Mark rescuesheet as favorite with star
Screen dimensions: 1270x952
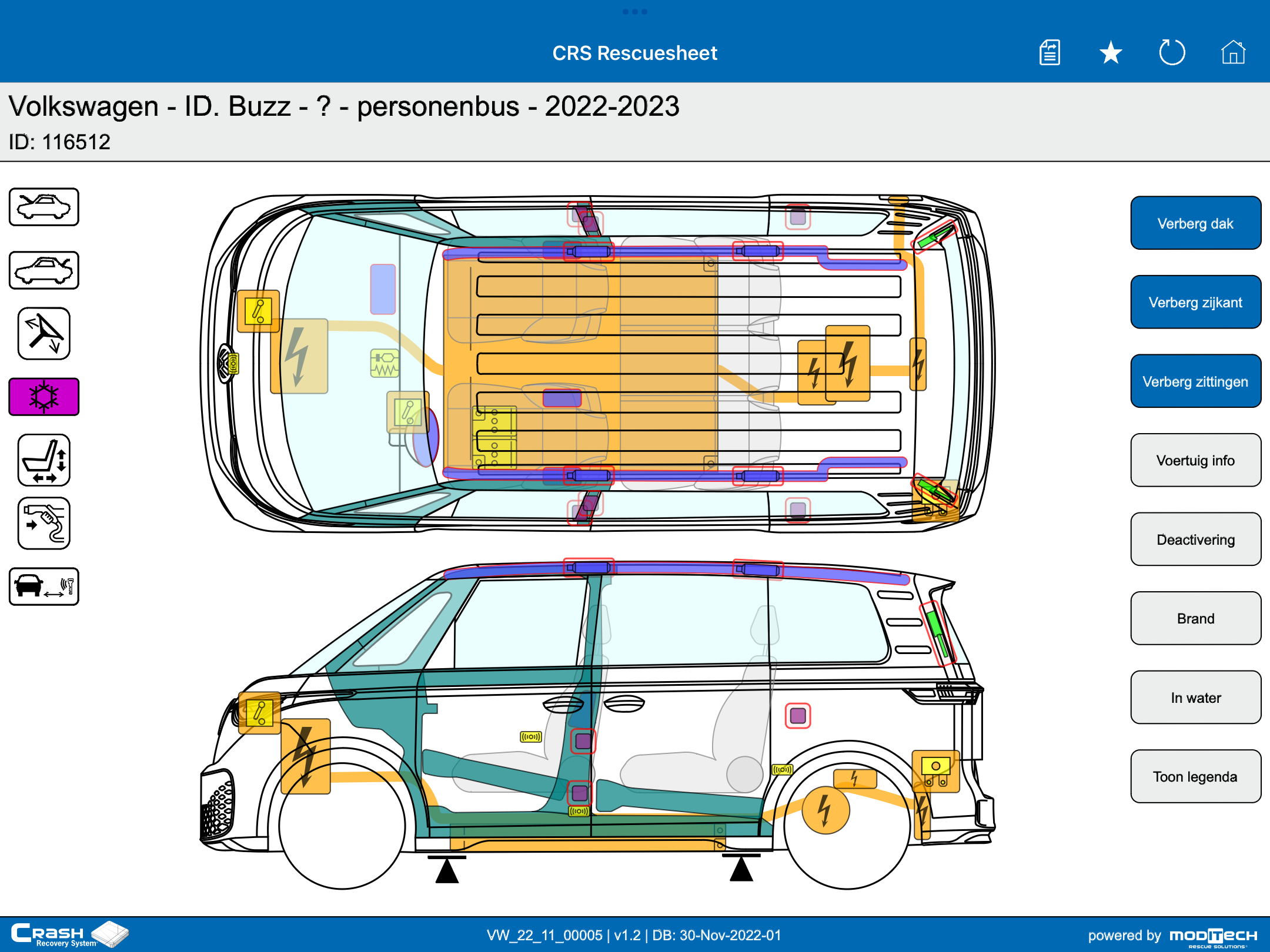(1111, 53)
